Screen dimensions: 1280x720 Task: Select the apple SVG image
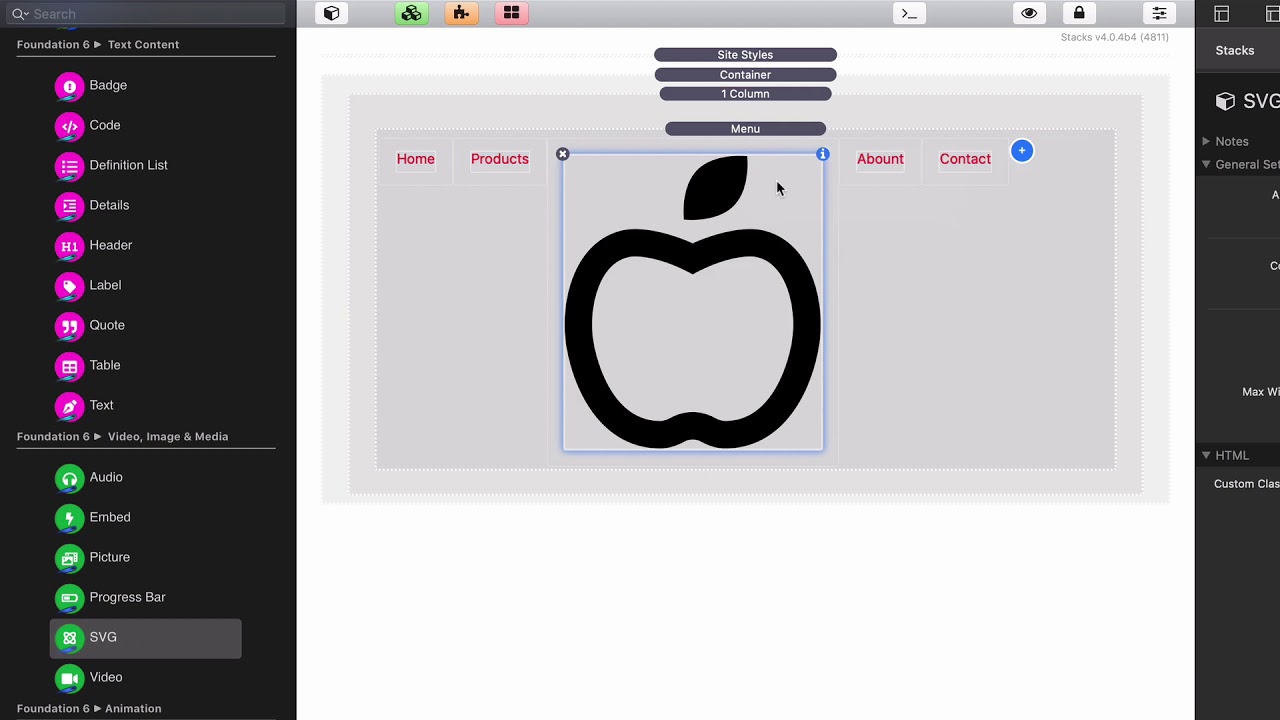(693, 303)
